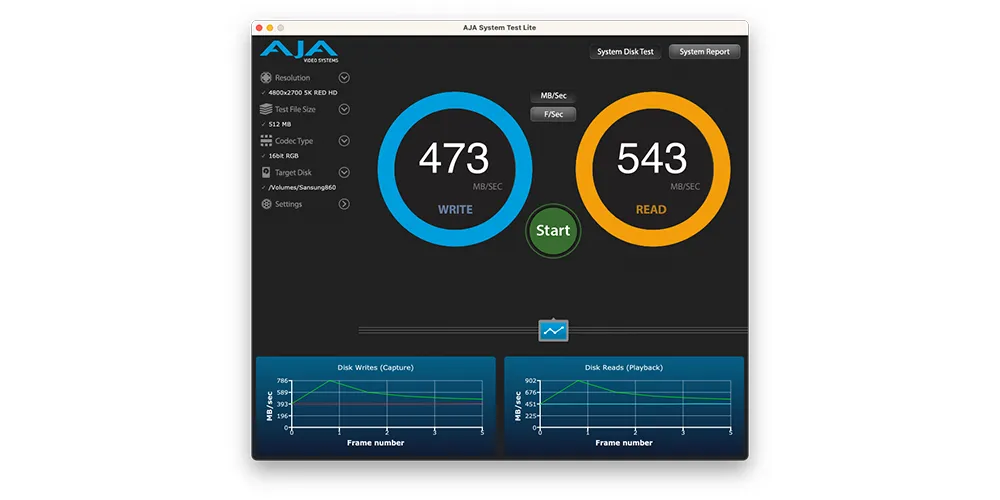Image resolution: width=1000 pixels, height=500 pixels.
Task: Switch units to F/Sec
Action: click(553, 114)
